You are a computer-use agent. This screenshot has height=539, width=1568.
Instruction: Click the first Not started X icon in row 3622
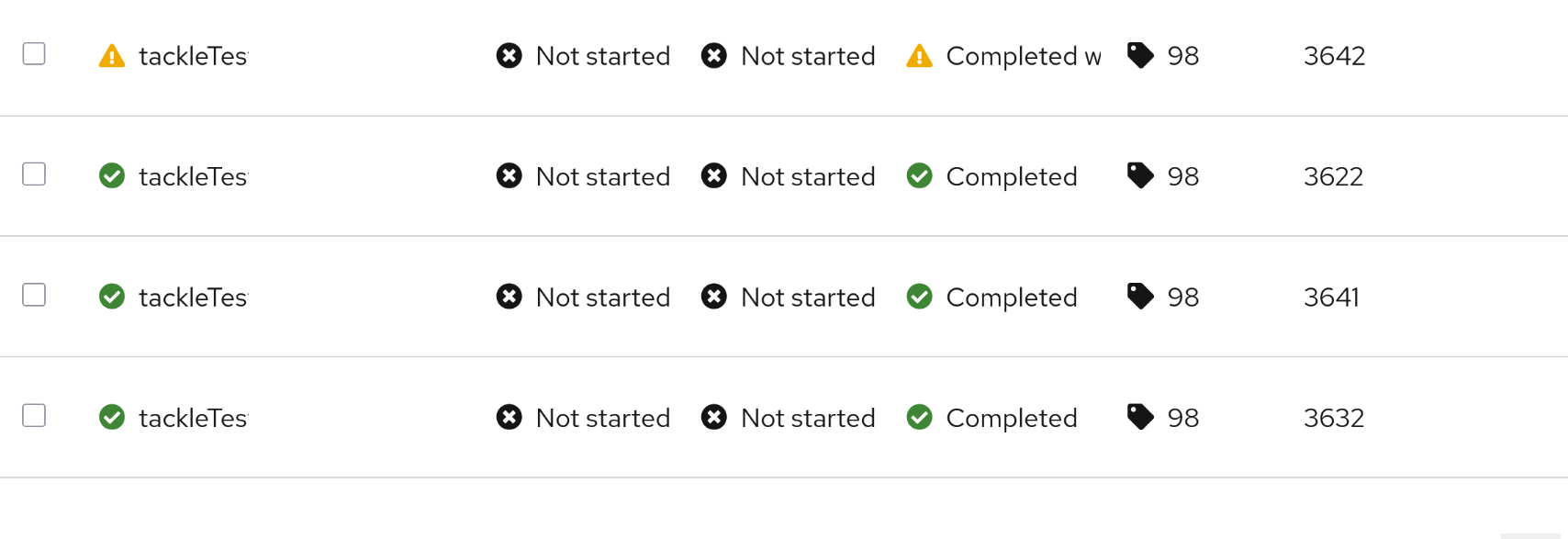click(509, 175)
